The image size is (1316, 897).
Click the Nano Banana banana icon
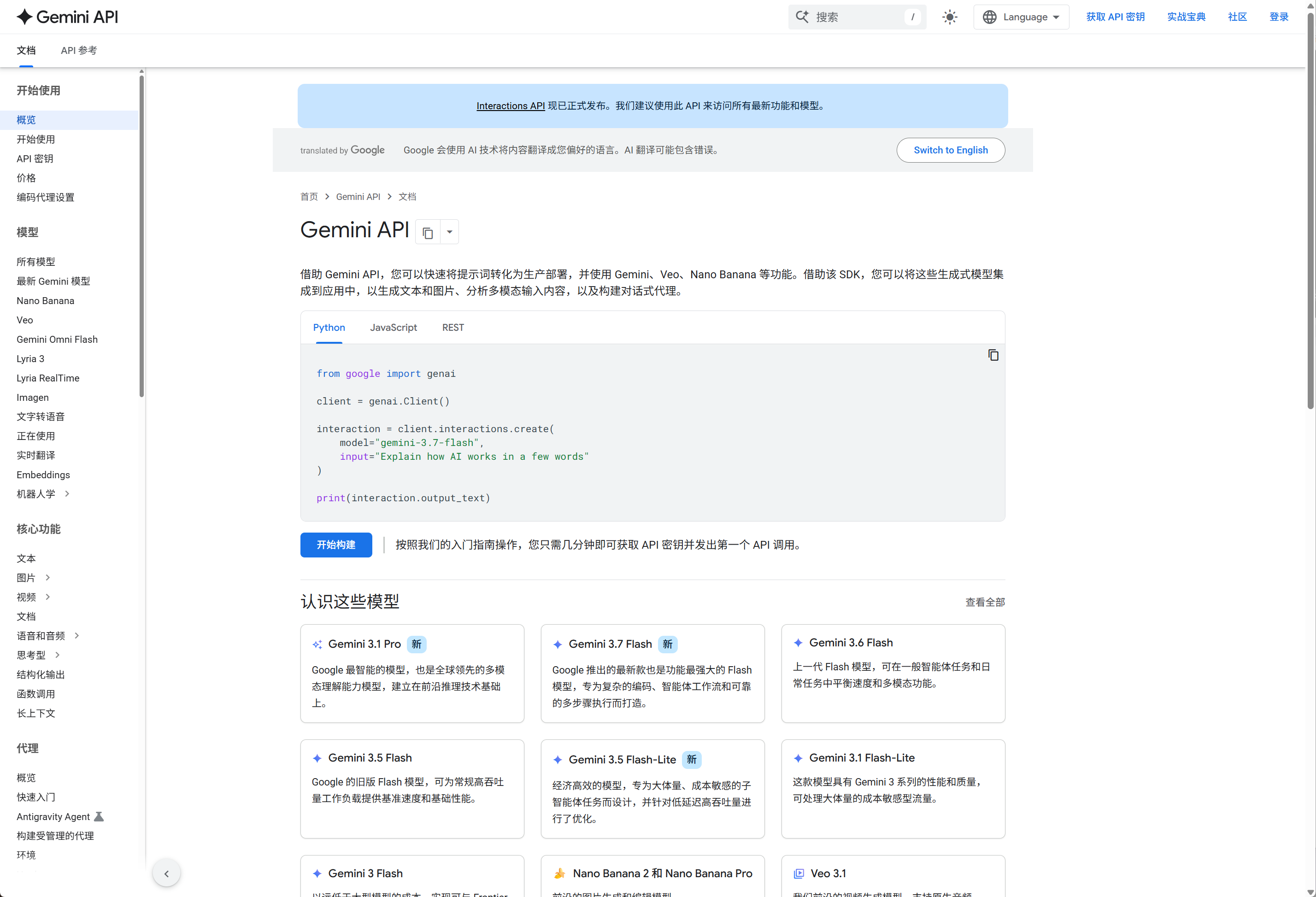[x=559, y=874]
